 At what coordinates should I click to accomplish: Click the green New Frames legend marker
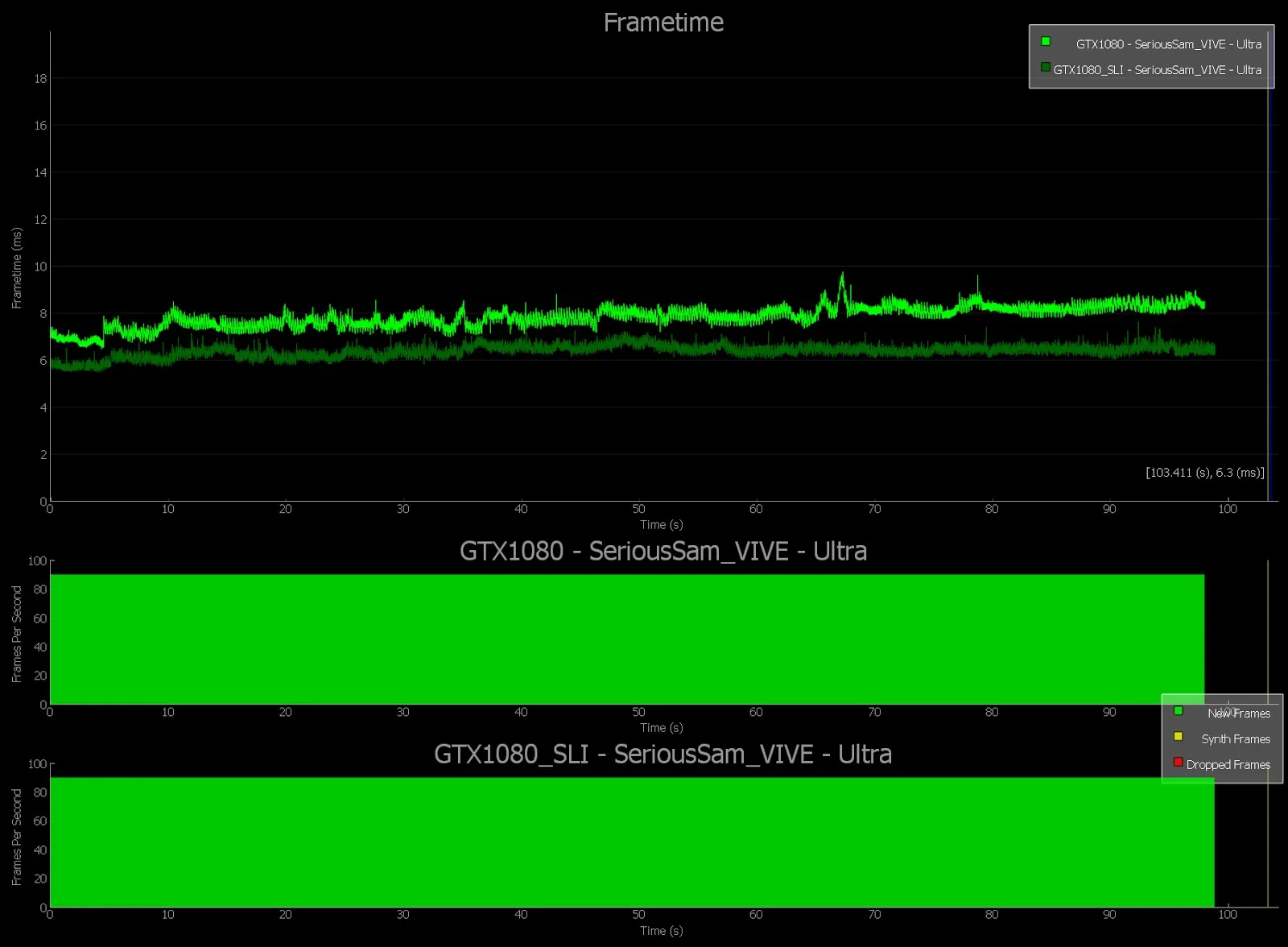click(x=1178, y=710)
